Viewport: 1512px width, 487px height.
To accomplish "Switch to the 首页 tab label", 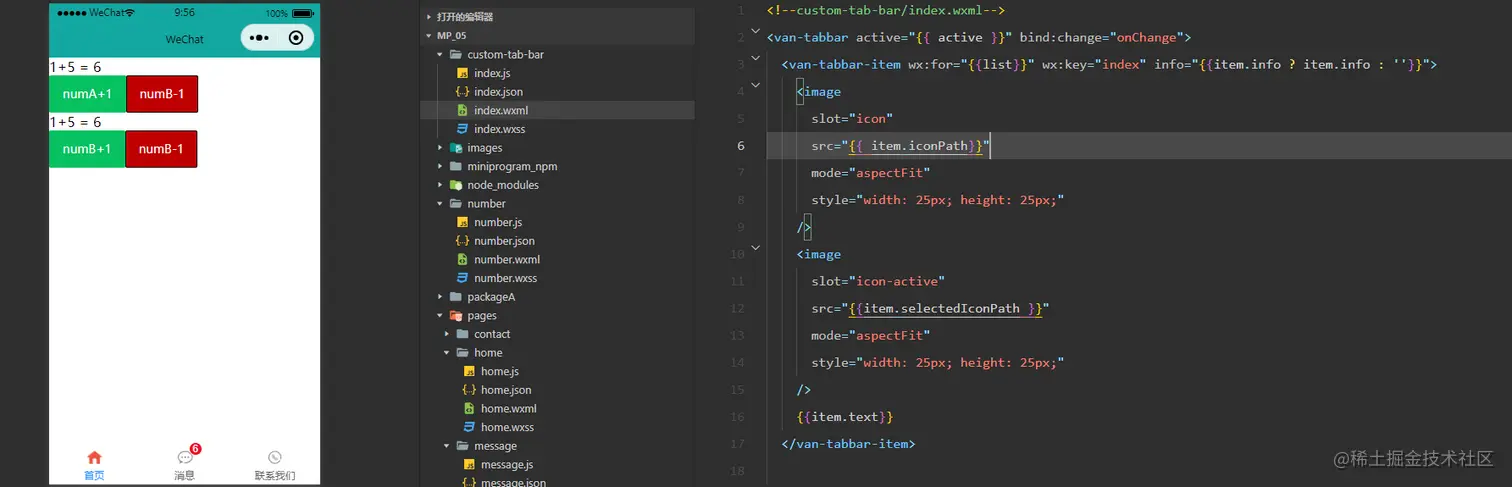I will 94,475.
